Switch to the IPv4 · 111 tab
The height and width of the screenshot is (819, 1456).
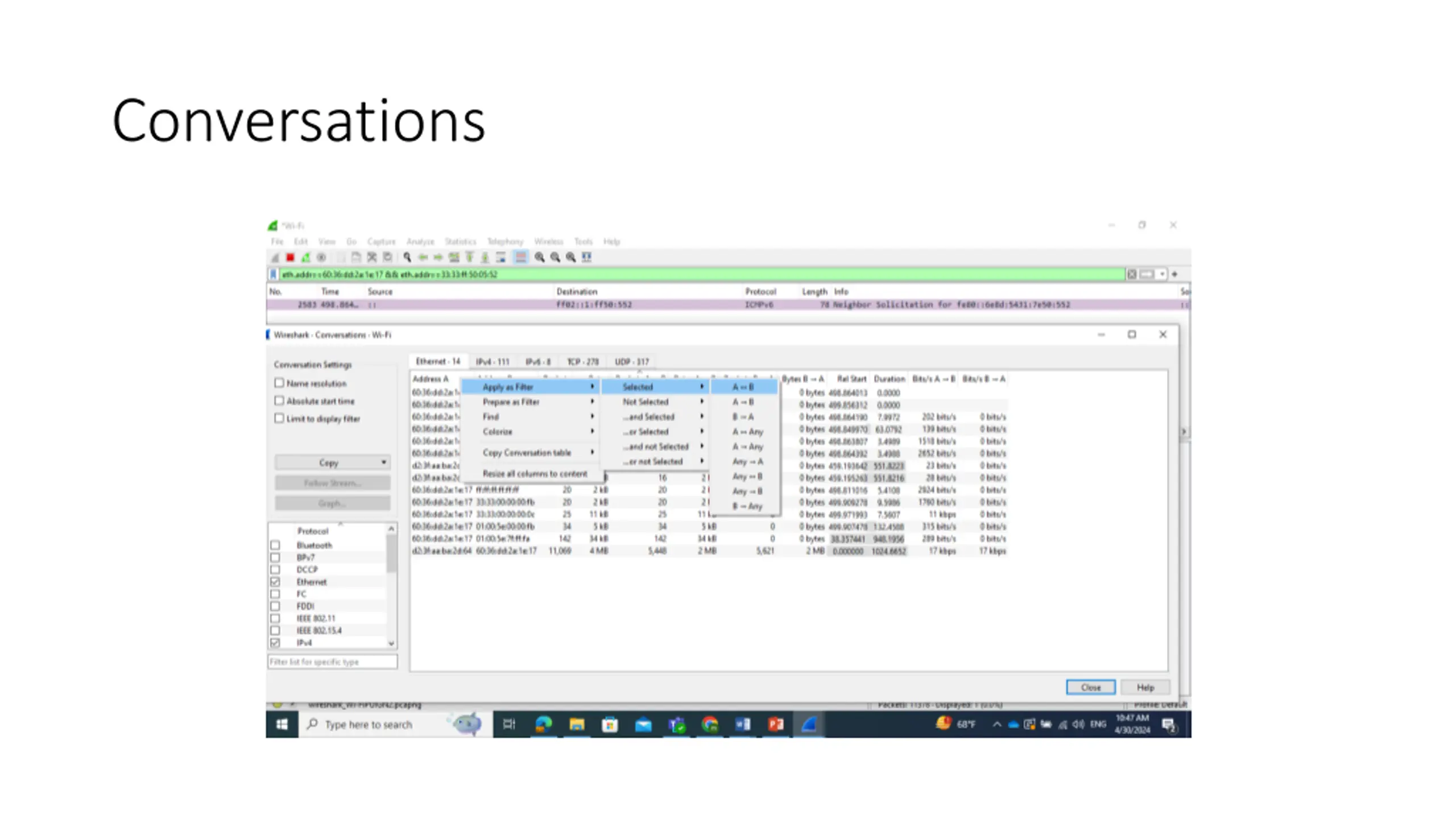(x=493, y=362)
